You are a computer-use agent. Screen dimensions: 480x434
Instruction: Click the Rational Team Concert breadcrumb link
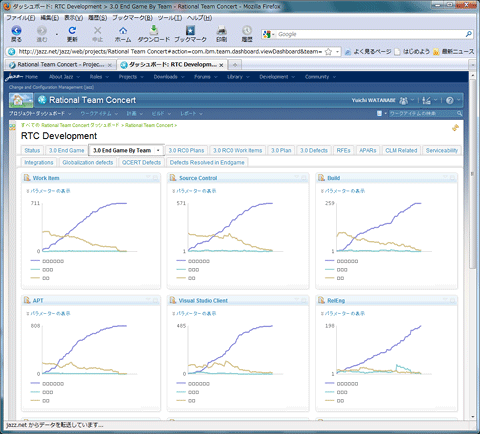(x=149, y=125)
